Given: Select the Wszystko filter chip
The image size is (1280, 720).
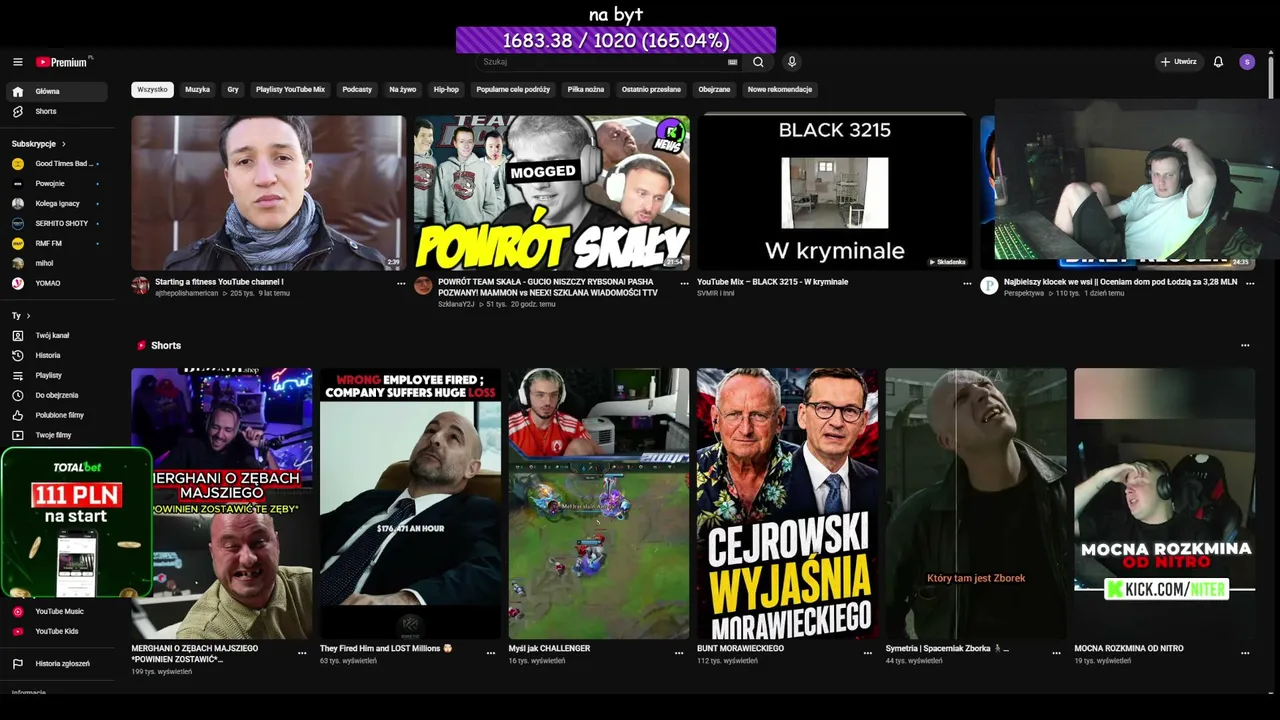Looking at the screenshot, I should tap(152, 89).
